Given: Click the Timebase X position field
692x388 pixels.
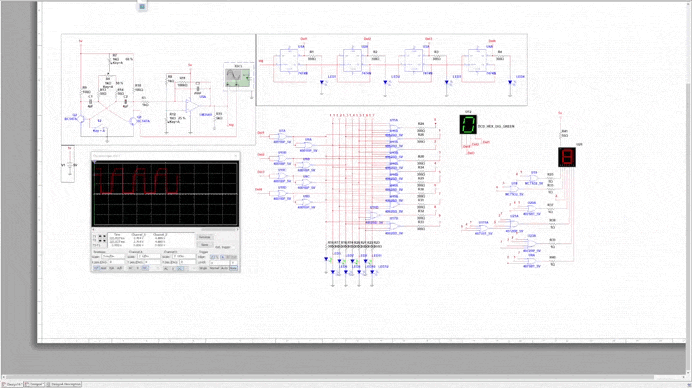Looking at the screenshot, I should 117,262.
